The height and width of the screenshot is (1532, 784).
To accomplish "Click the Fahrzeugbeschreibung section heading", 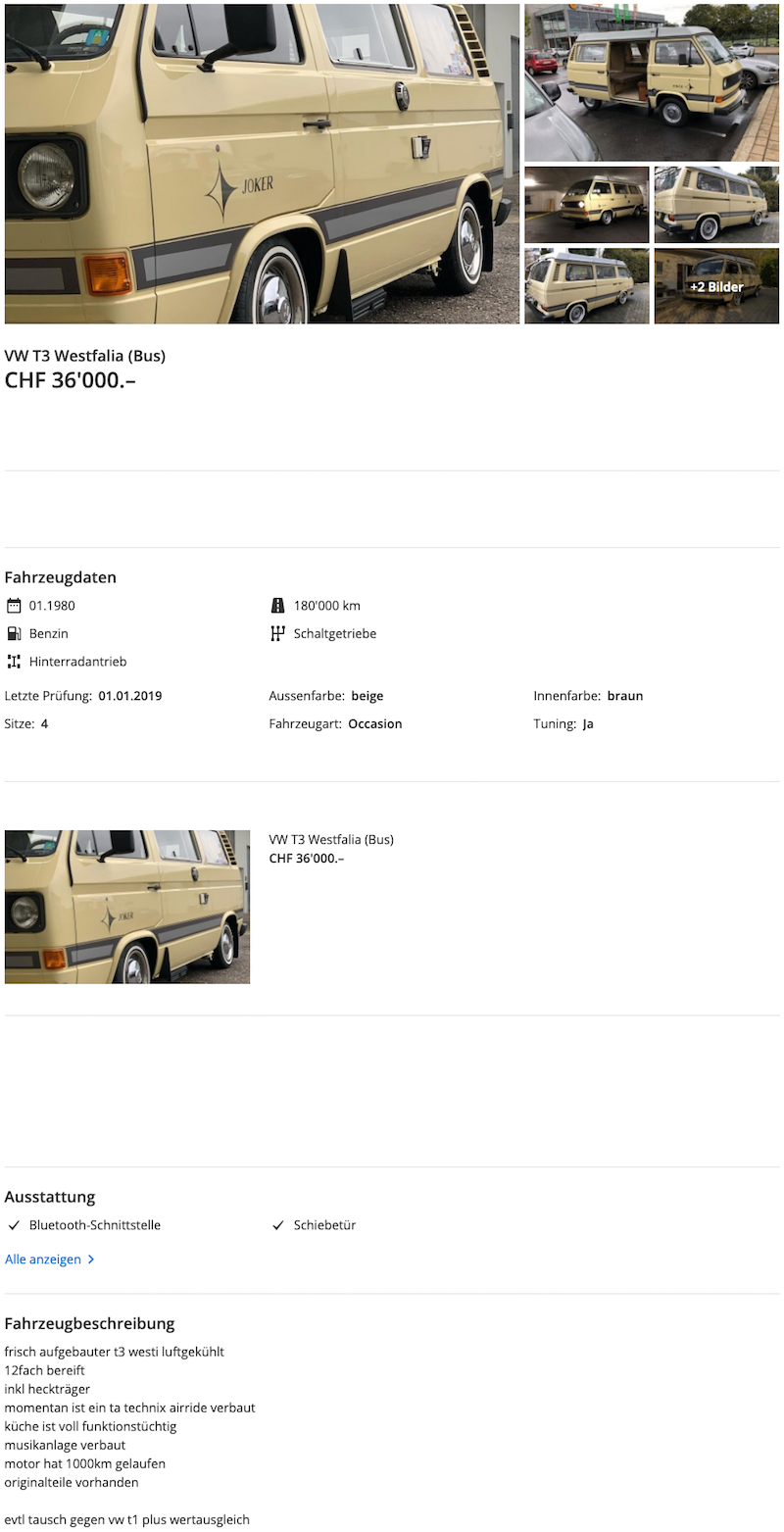I will point(89,1323).
